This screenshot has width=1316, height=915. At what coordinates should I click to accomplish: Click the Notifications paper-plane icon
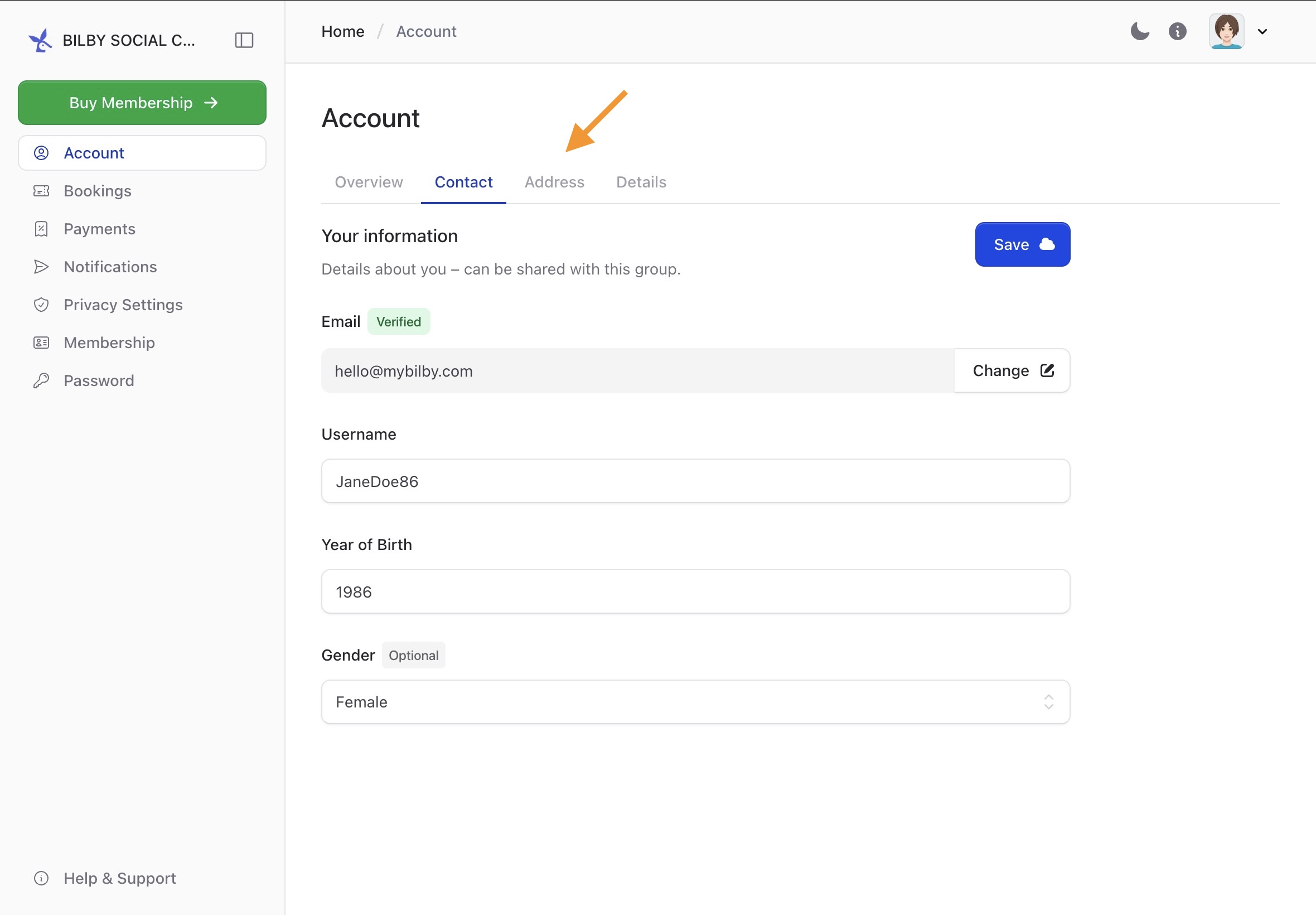click(41, 267)
